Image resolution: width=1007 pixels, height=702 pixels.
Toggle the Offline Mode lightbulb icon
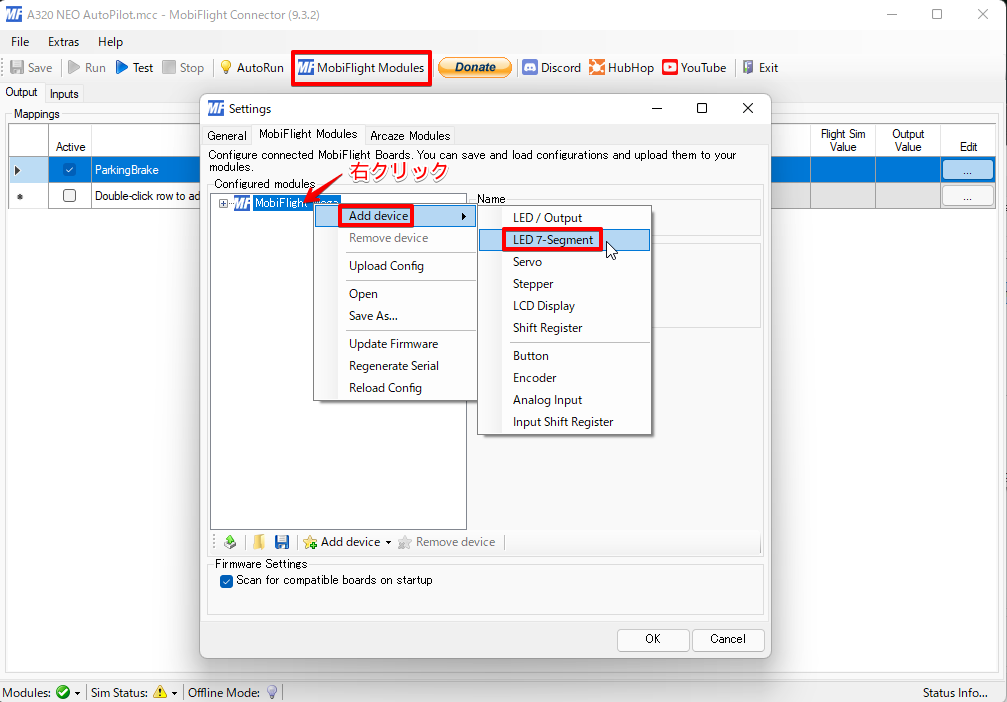(272, 692)
